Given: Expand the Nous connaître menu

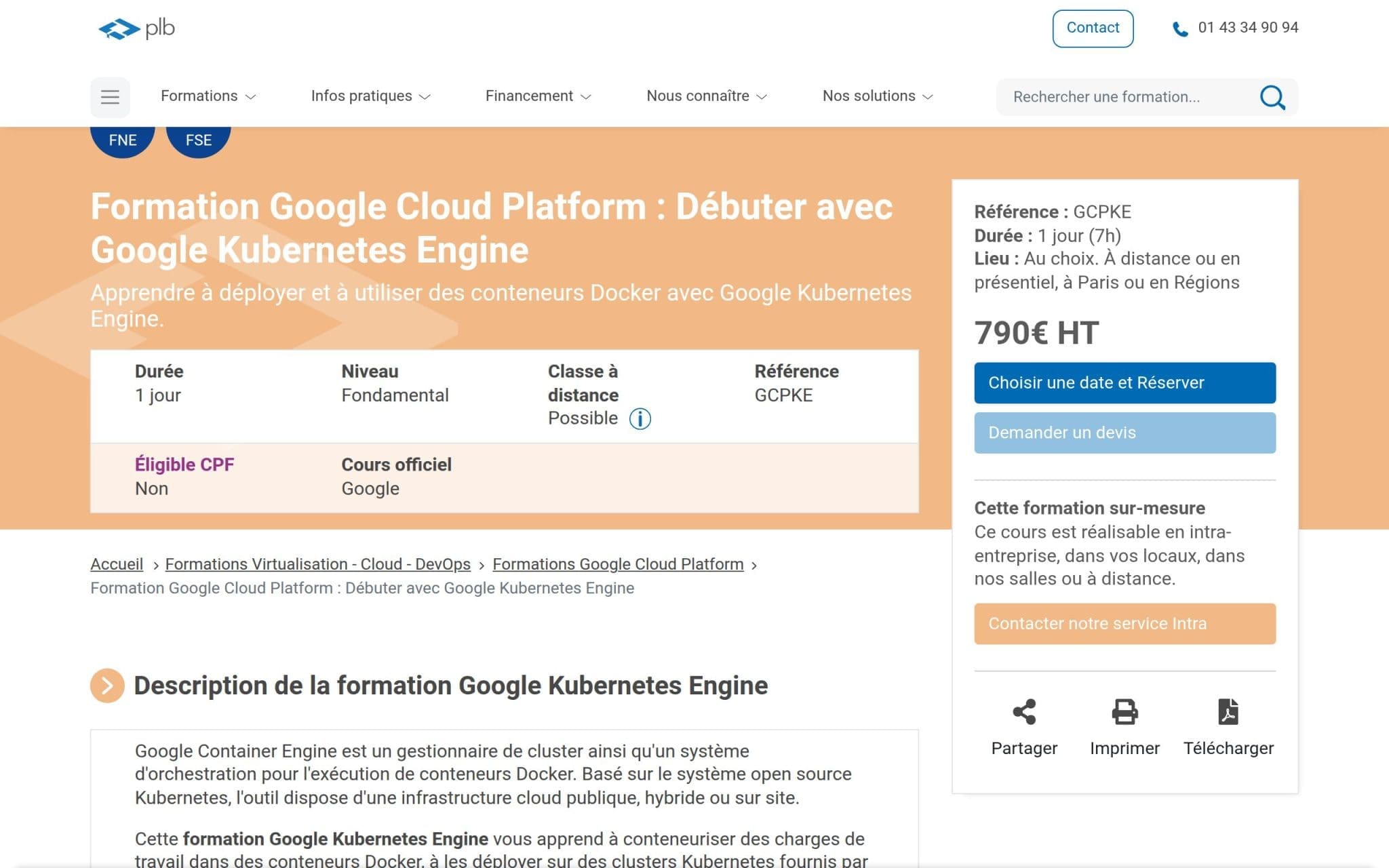Looking at the screenshot, I should point(706,96).
